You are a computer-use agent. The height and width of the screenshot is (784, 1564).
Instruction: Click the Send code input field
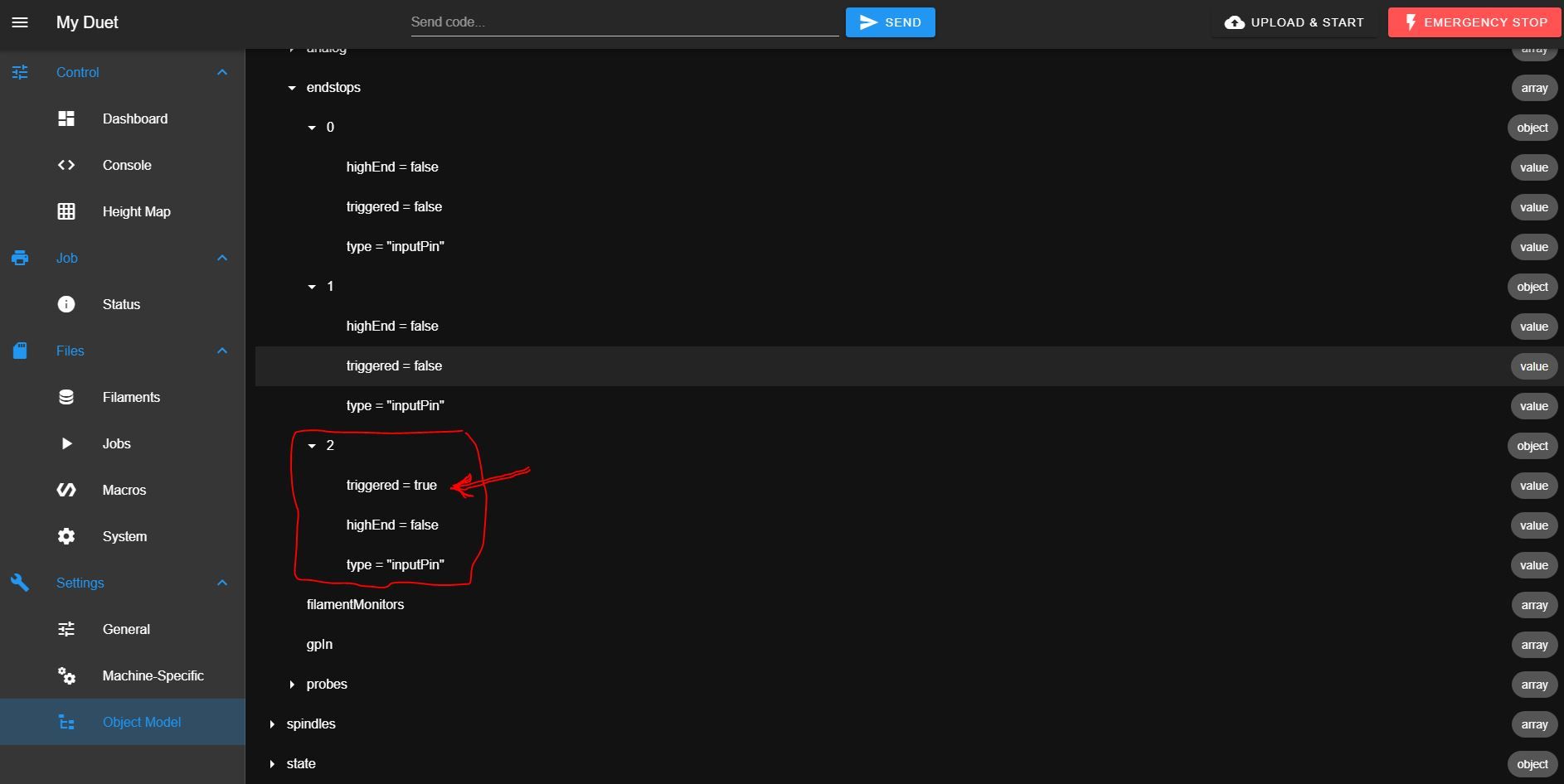[x=624, y=22]
